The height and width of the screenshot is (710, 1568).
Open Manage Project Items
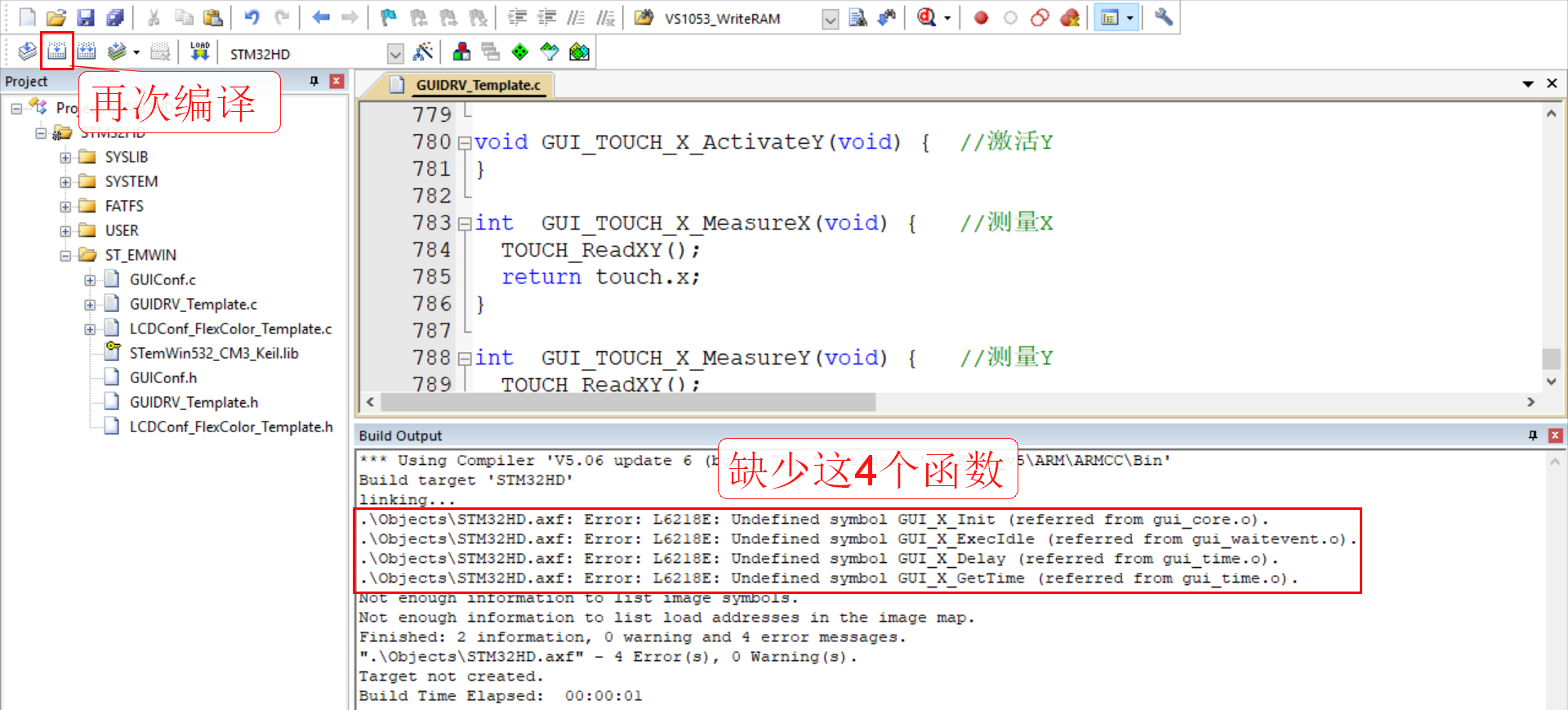pos(461,52)
